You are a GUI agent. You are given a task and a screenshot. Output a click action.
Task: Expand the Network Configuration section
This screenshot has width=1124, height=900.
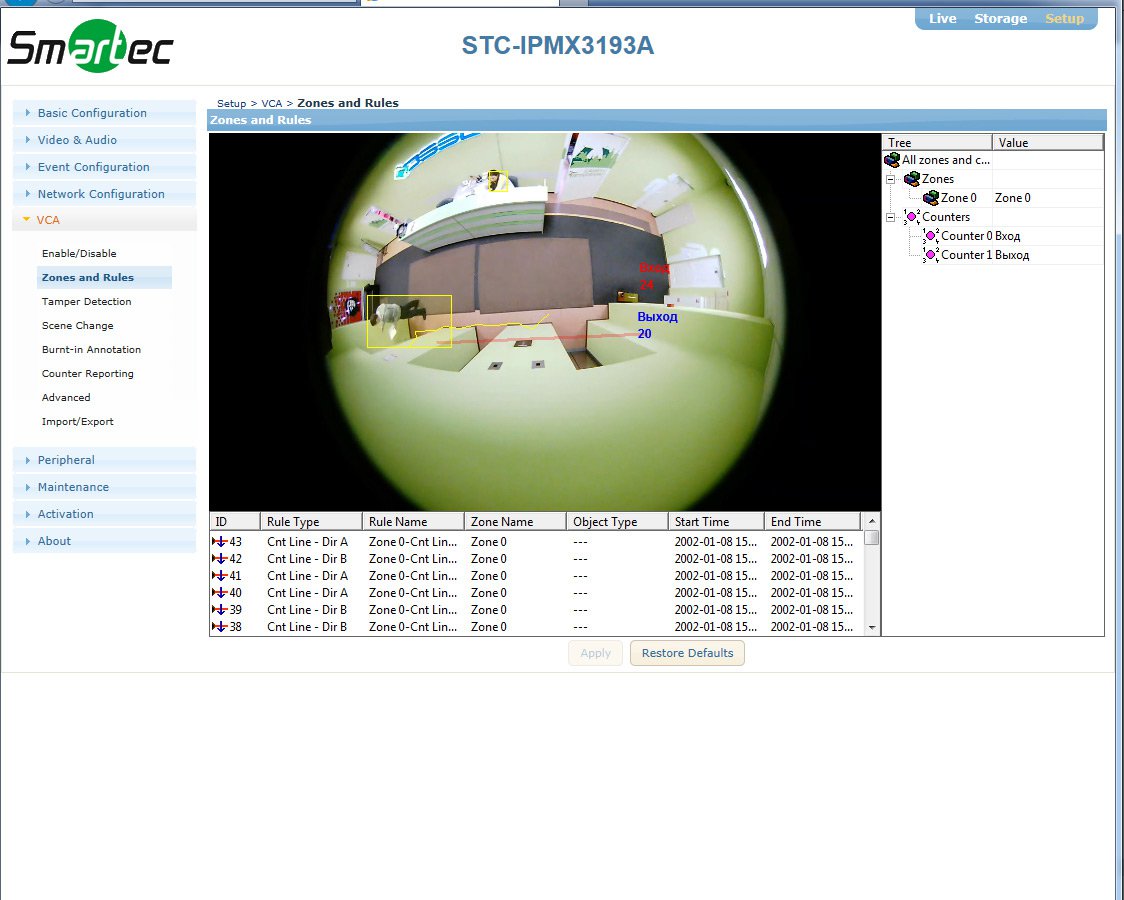click(101, 194)
